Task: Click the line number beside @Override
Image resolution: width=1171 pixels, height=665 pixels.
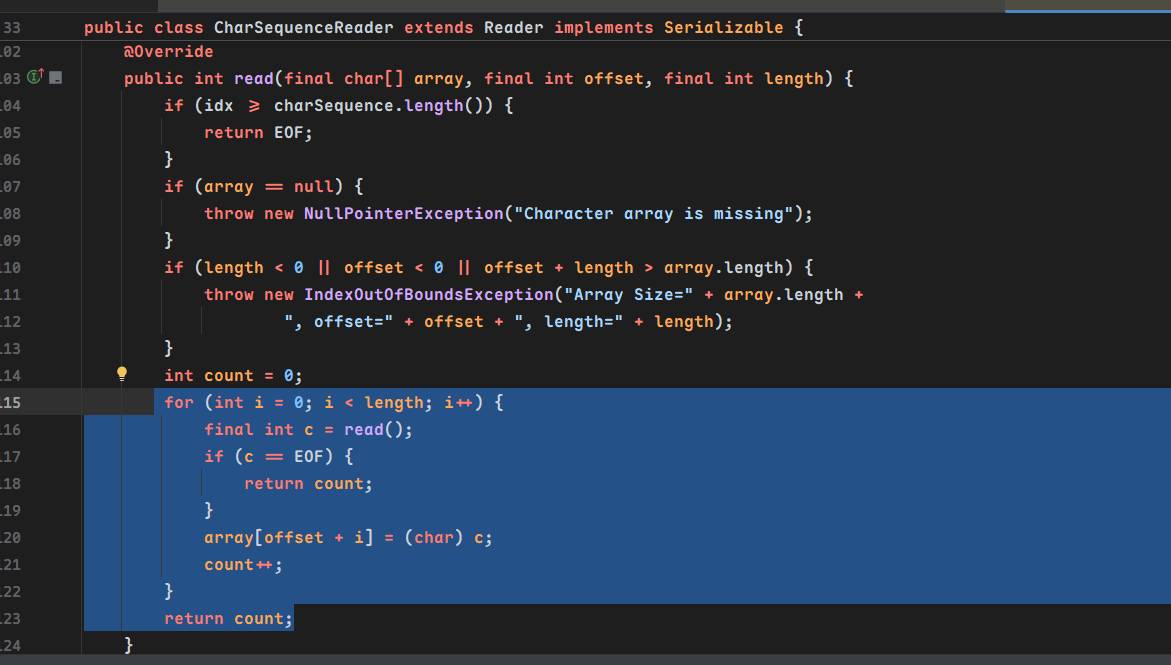Action: (12, 51)
